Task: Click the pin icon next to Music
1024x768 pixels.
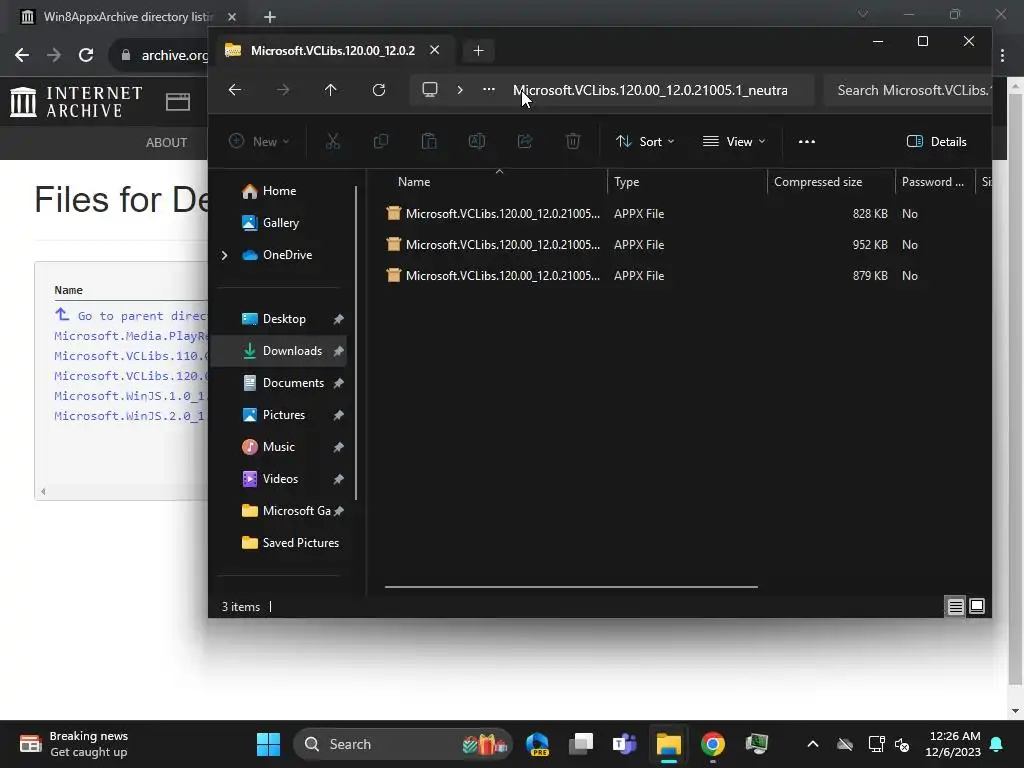Action: [x=338, y=447]
